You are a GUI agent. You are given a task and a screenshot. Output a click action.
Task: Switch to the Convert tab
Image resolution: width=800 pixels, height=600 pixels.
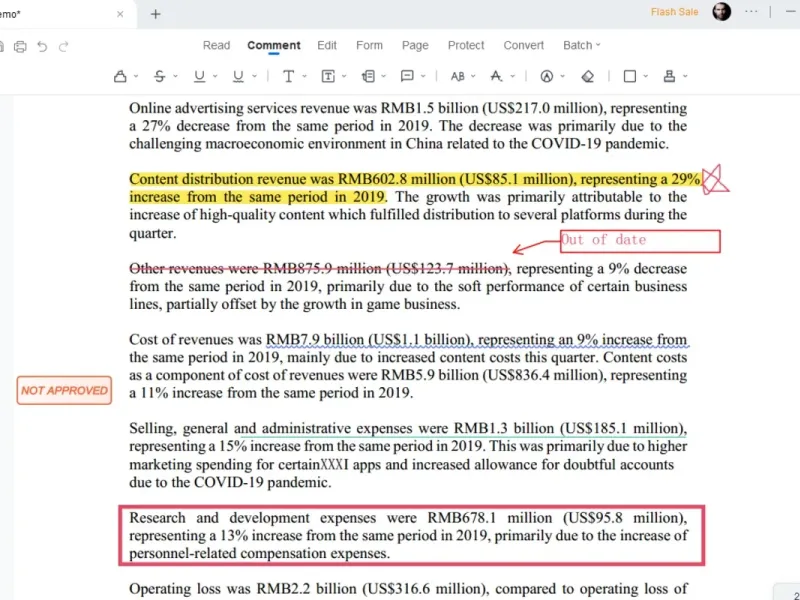(x=523, y=45)
